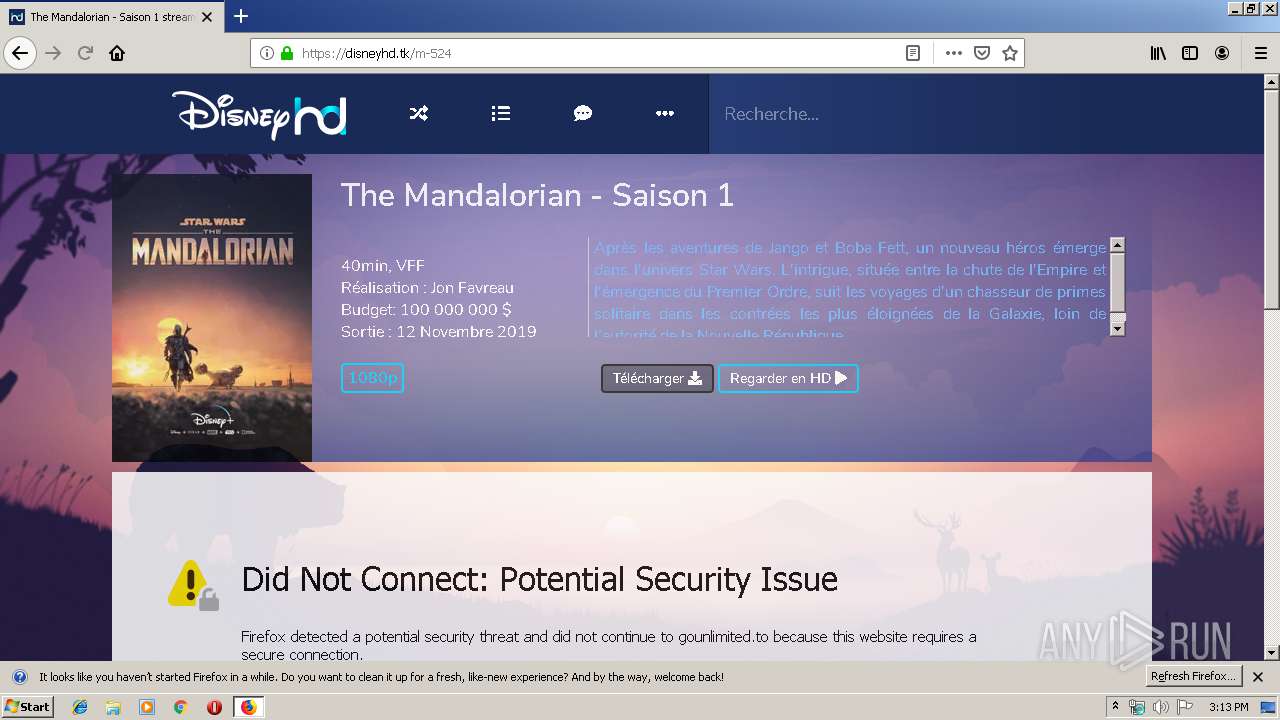This screenshot has width=1280, height=720.
Task: Close The Mandalorian tab
Action: point(207,17)
